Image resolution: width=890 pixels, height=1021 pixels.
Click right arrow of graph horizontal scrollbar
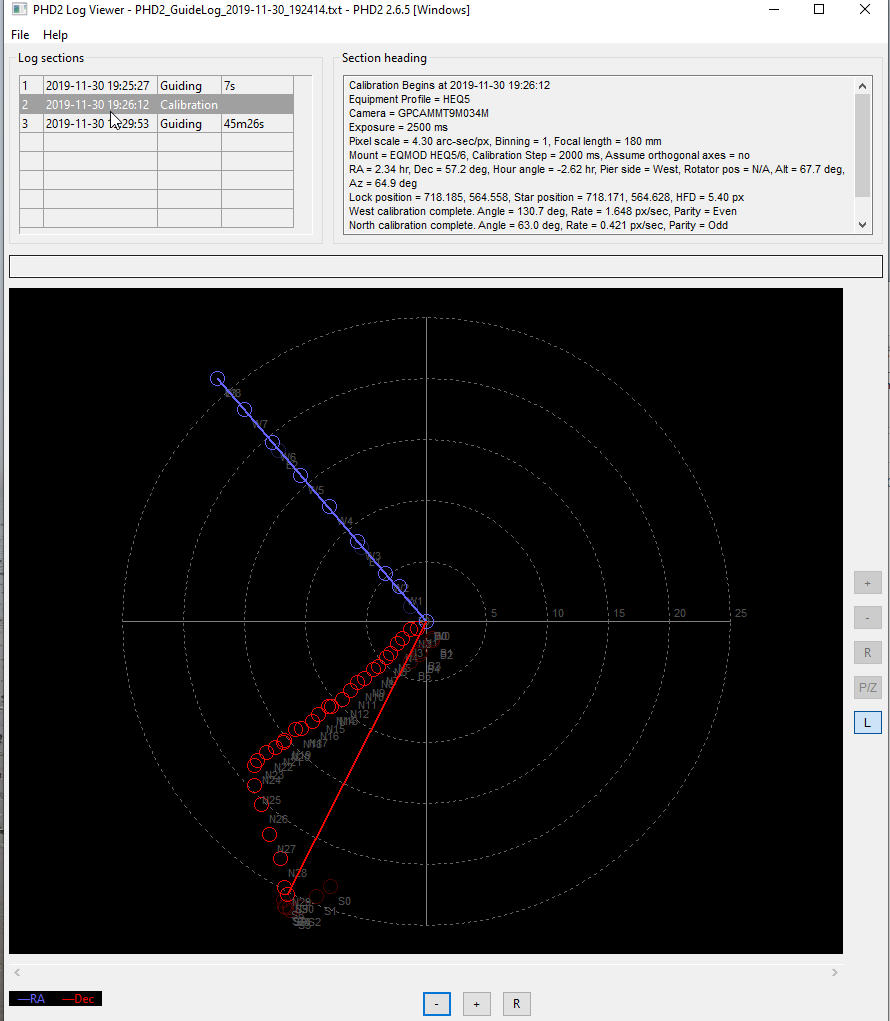click(835, 972)
